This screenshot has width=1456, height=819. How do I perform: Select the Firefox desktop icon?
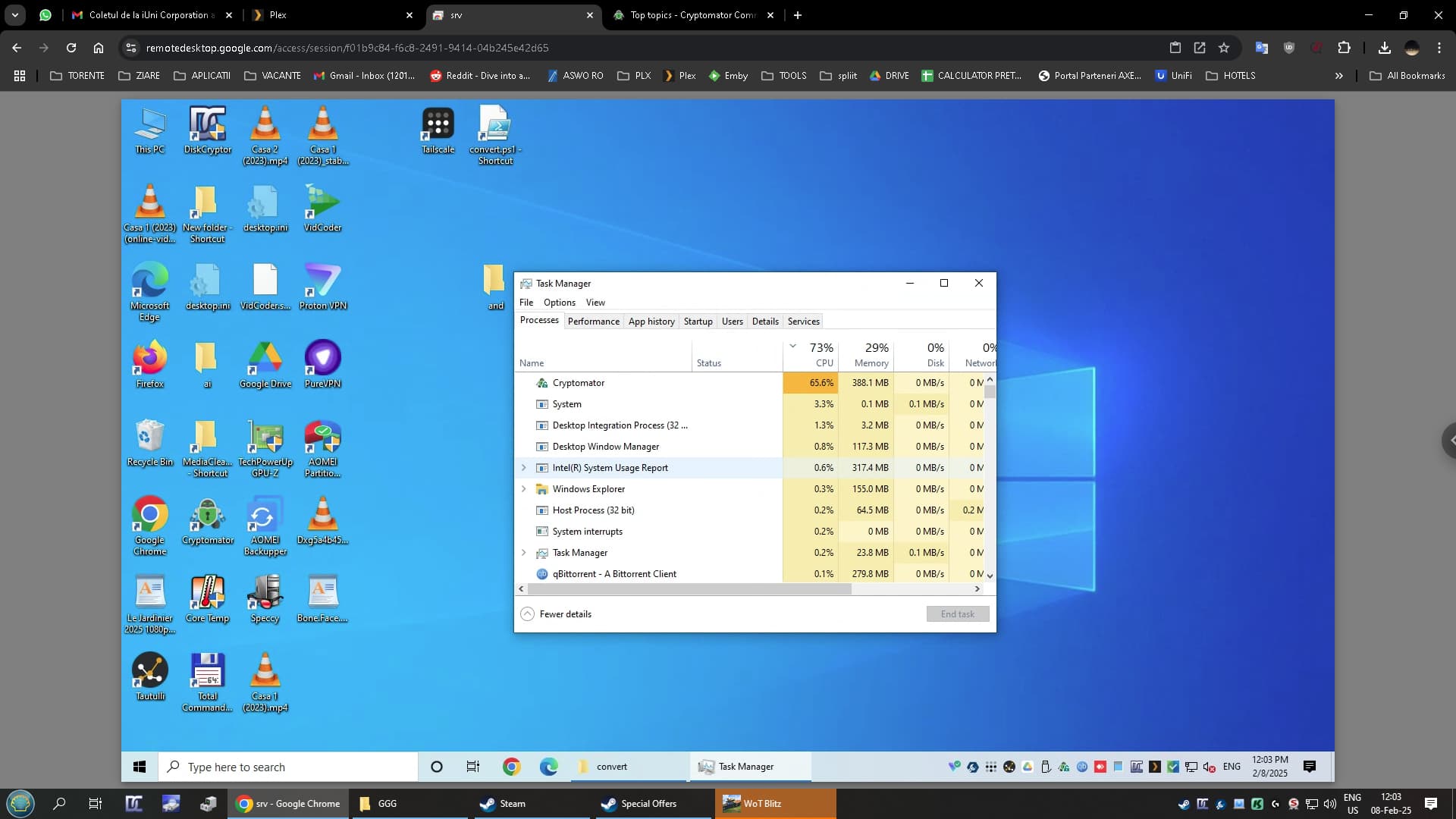click(x=149, y=364)
